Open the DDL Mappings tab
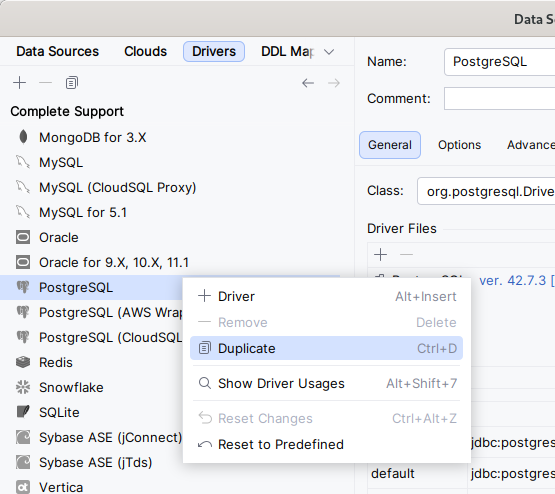Viewport: 555px width, 494px height. click(x=287, y=52)
